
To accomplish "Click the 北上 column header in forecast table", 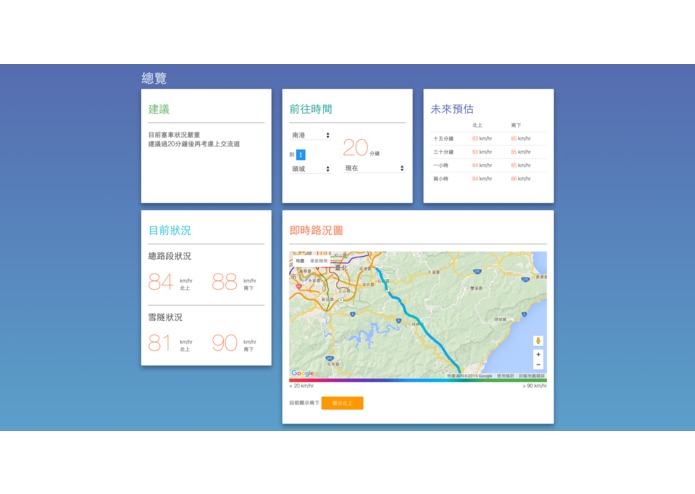I will pyautogui.click(x=477, y=125).
